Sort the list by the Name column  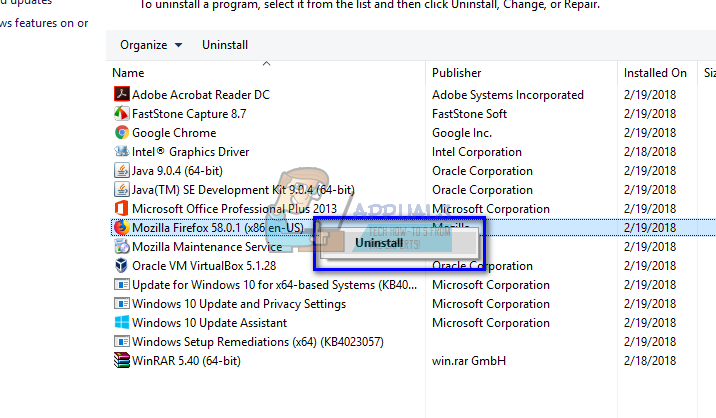click(x=128, y=73)
